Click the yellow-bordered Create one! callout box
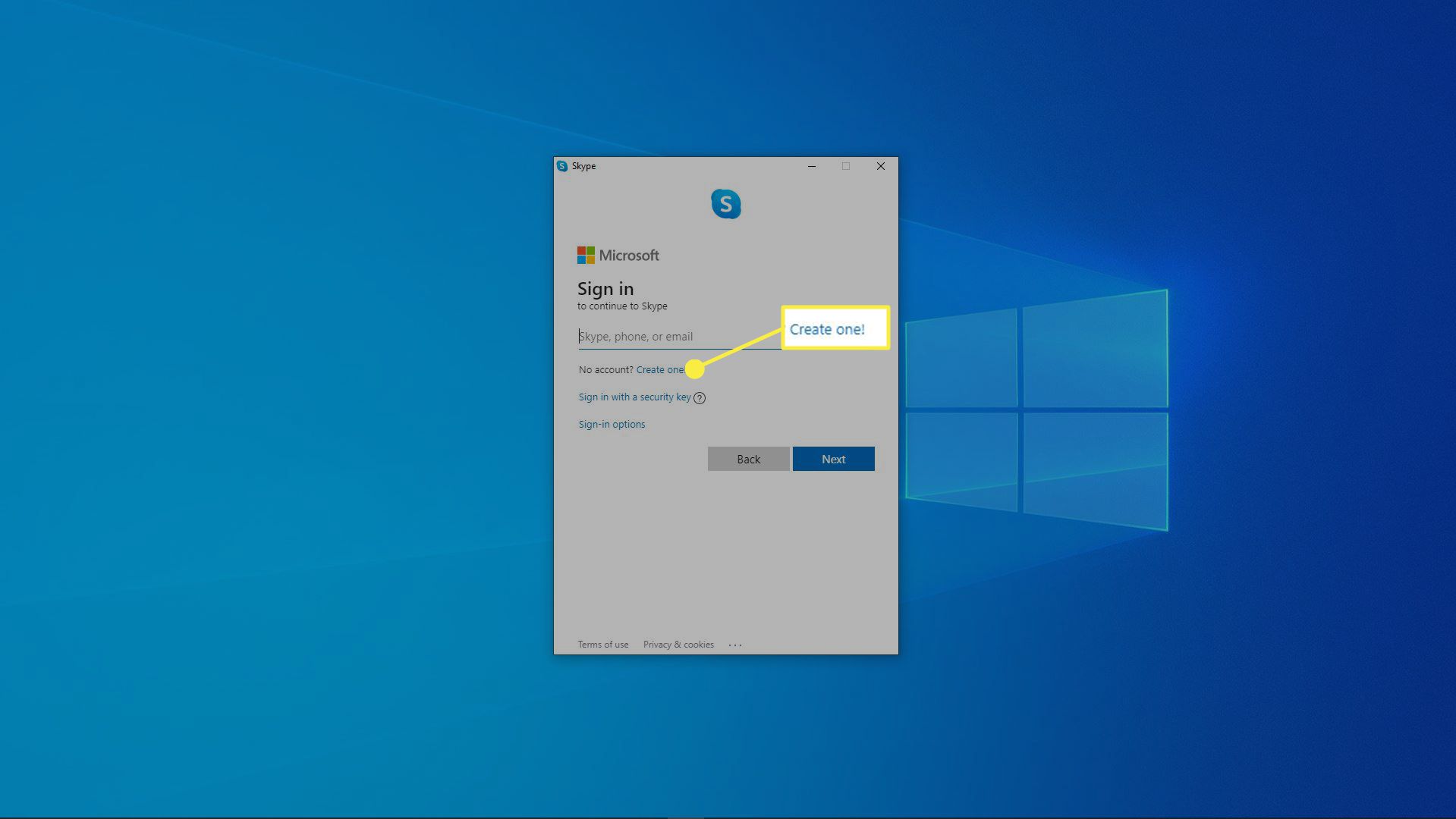Viewport: 1456px width, 819px height. pos(835,328)
